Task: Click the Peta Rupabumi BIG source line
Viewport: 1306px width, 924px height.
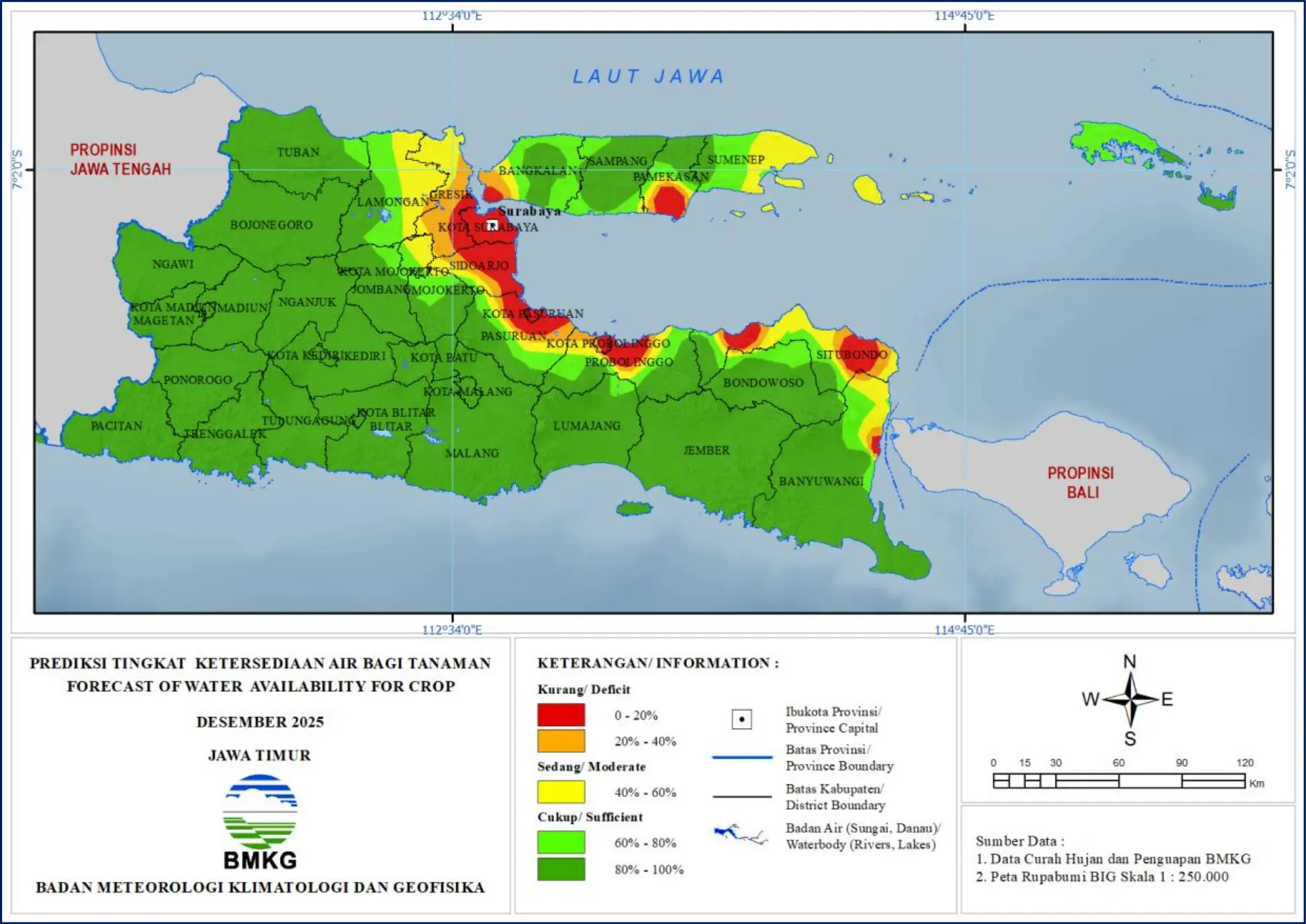Action: click(x=1102, y=876)
